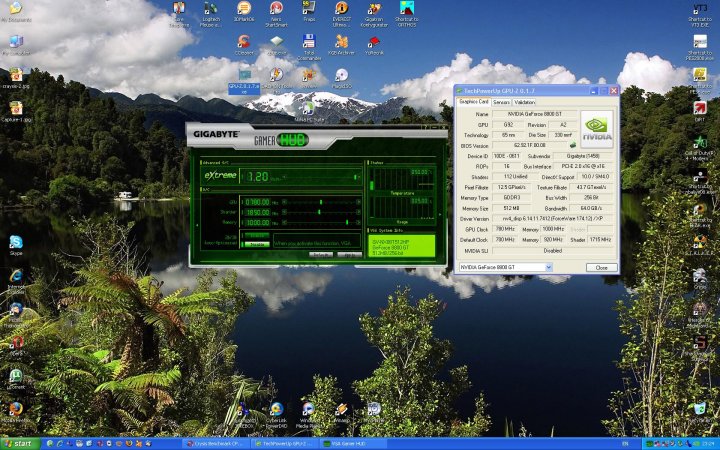Click the Default button in Gamer HUD
The width and height of the screenshot is (720, 450).
click(x=321, y=254)
